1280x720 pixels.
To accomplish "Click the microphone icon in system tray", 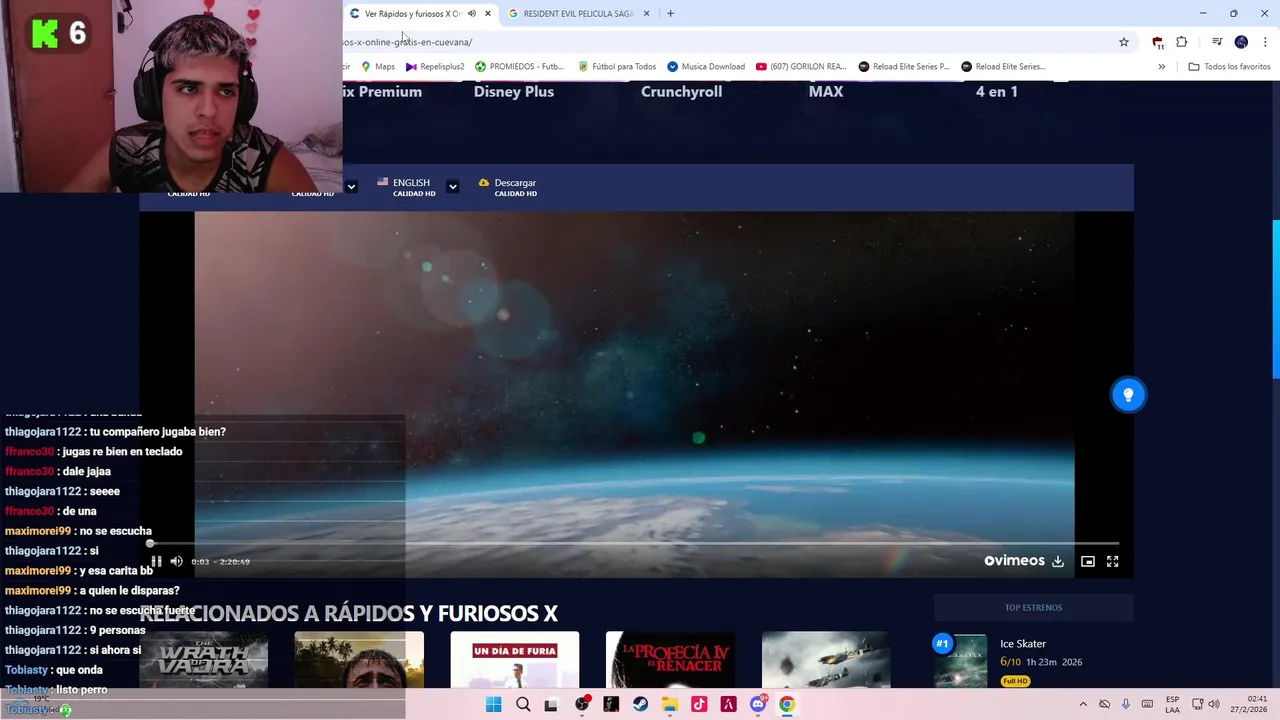I will [x=1126, y=705].
